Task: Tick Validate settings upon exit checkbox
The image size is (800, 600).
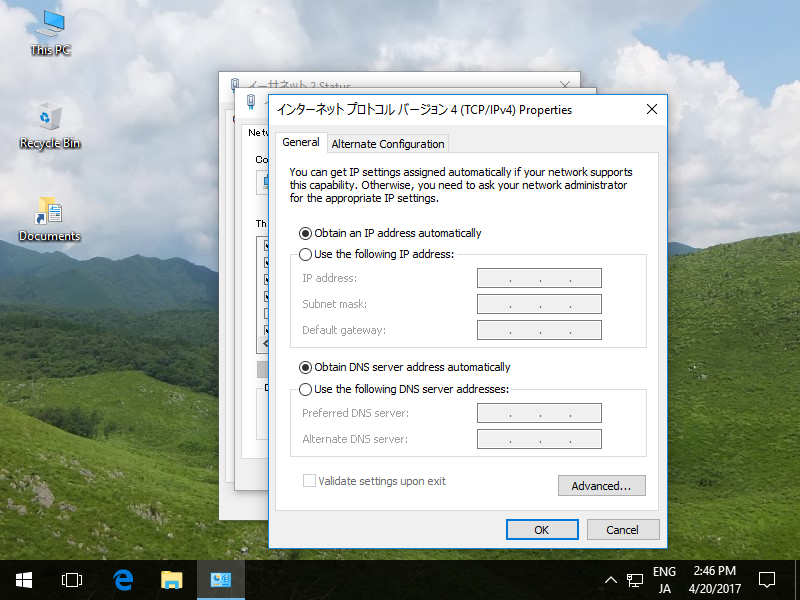Action: [374, 481]
